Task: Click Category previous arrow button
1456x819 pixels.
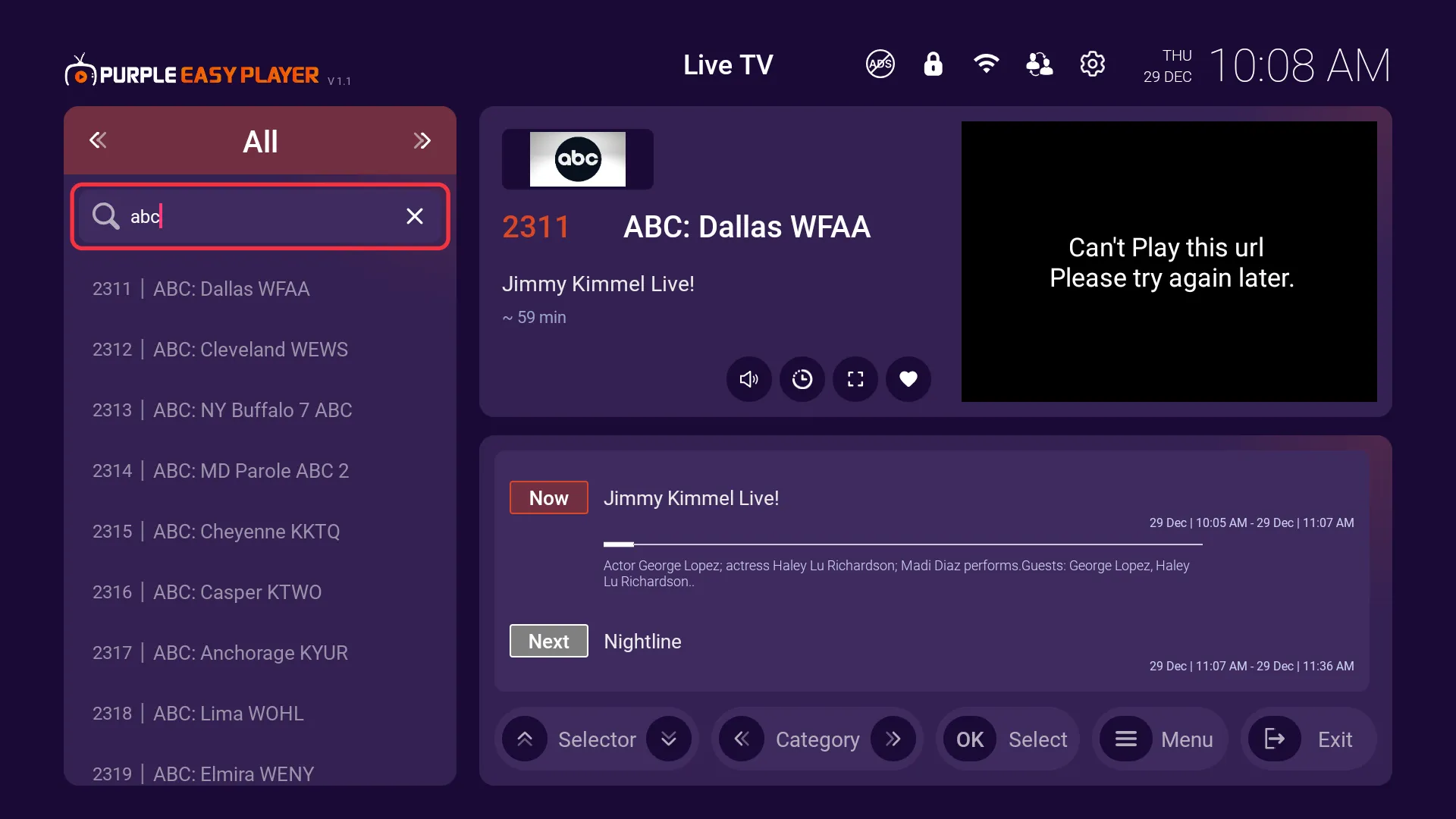Action: [x=742, y=739]
